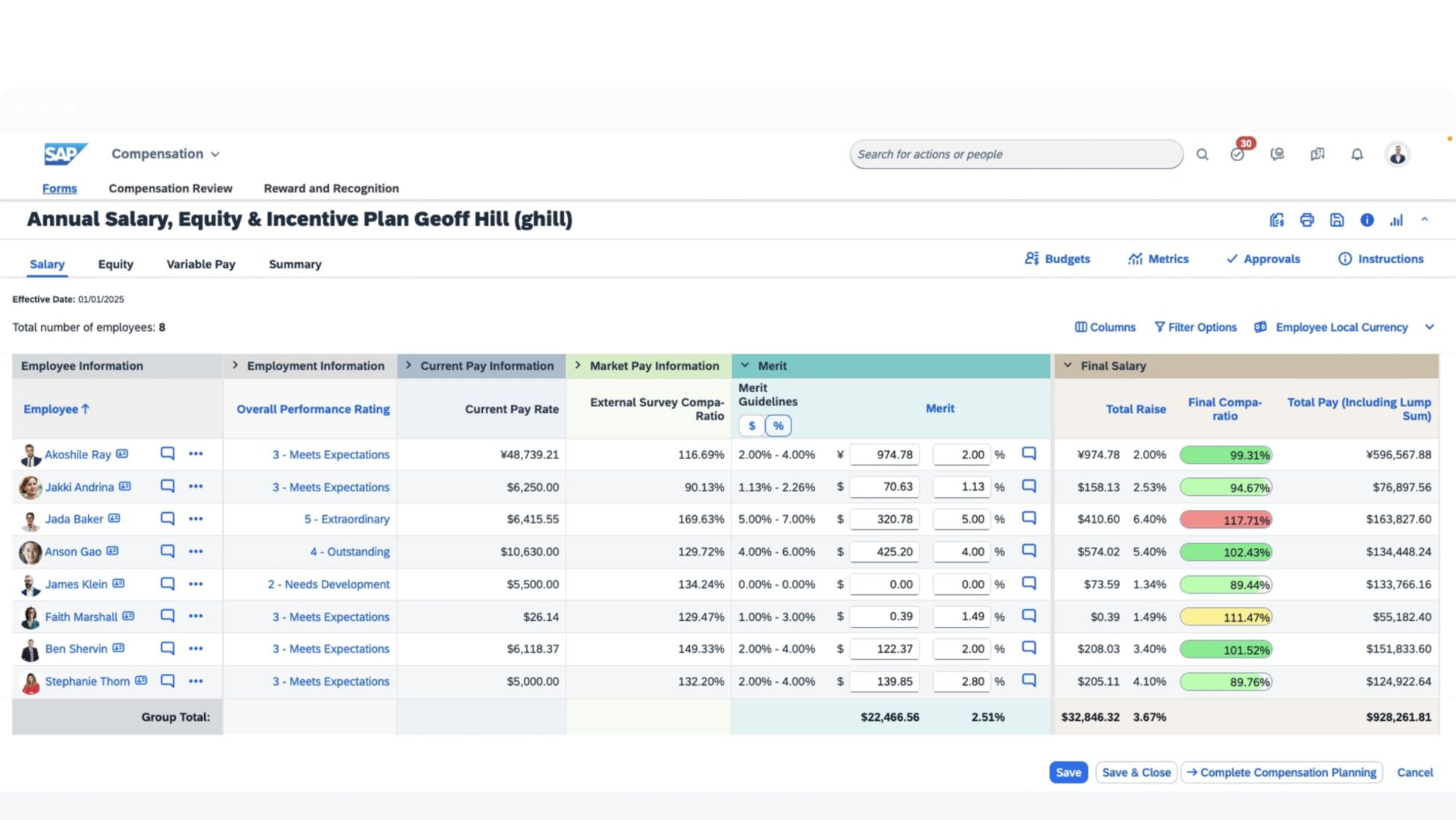Open comment icon next to Jada Baker
The image size is (1456, 820).
coord(168,519)
